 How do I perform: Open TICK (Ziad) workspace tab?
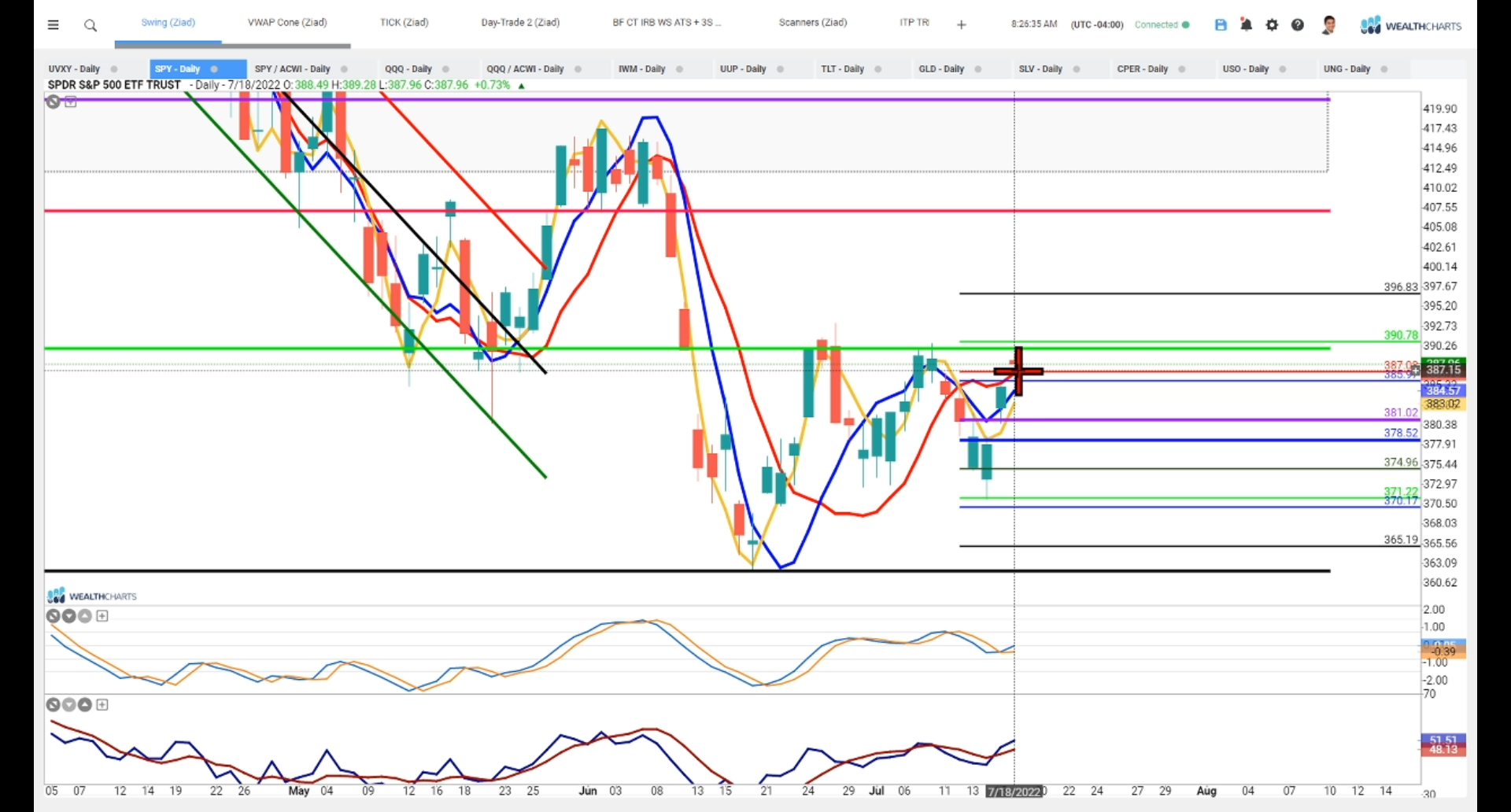[405, 23]
